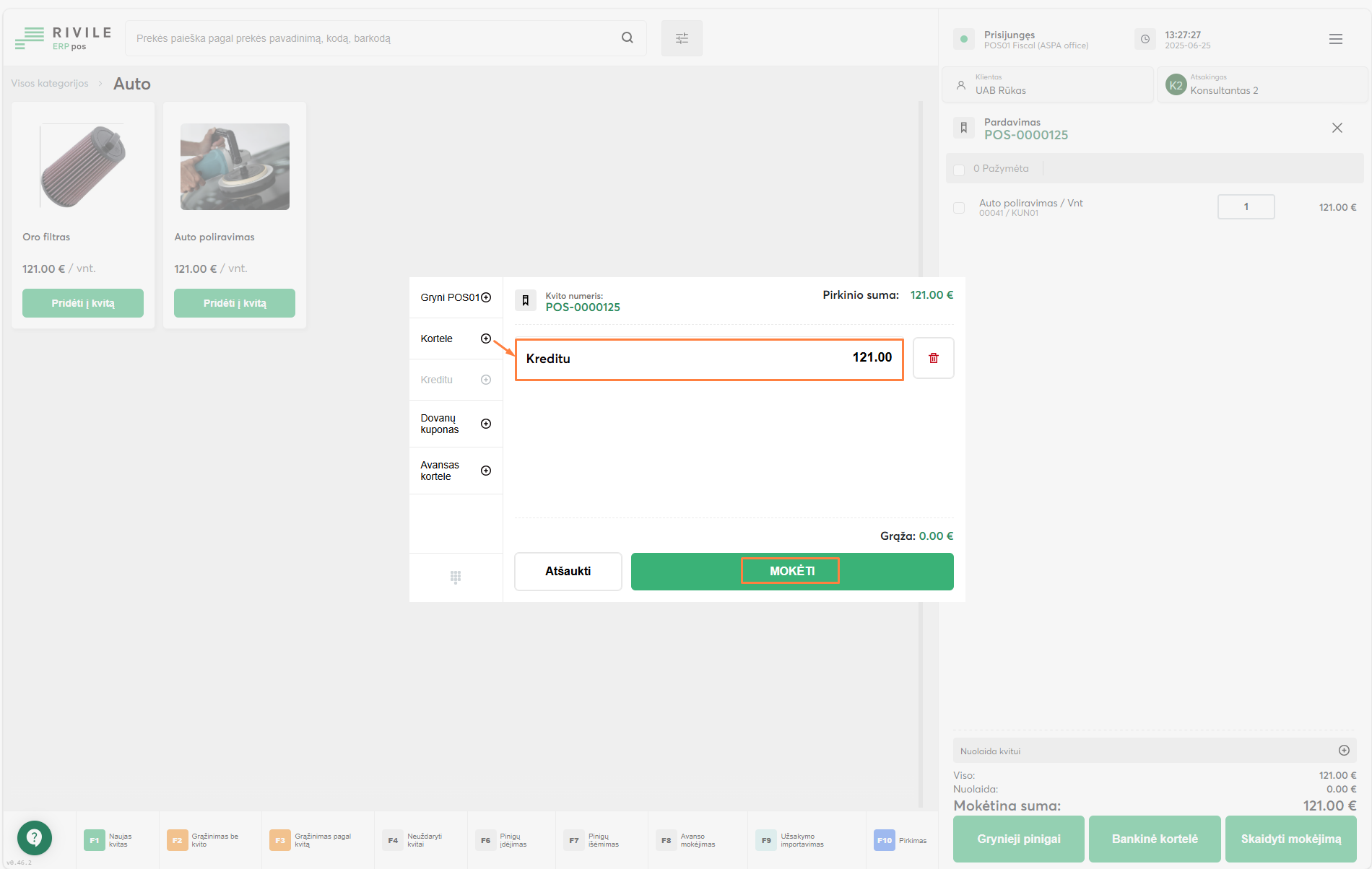This screenshot has height=869, width=1372.
Task: Open the Atsakingas Konsultantas 2 selector
Action: pos(1262,84)
